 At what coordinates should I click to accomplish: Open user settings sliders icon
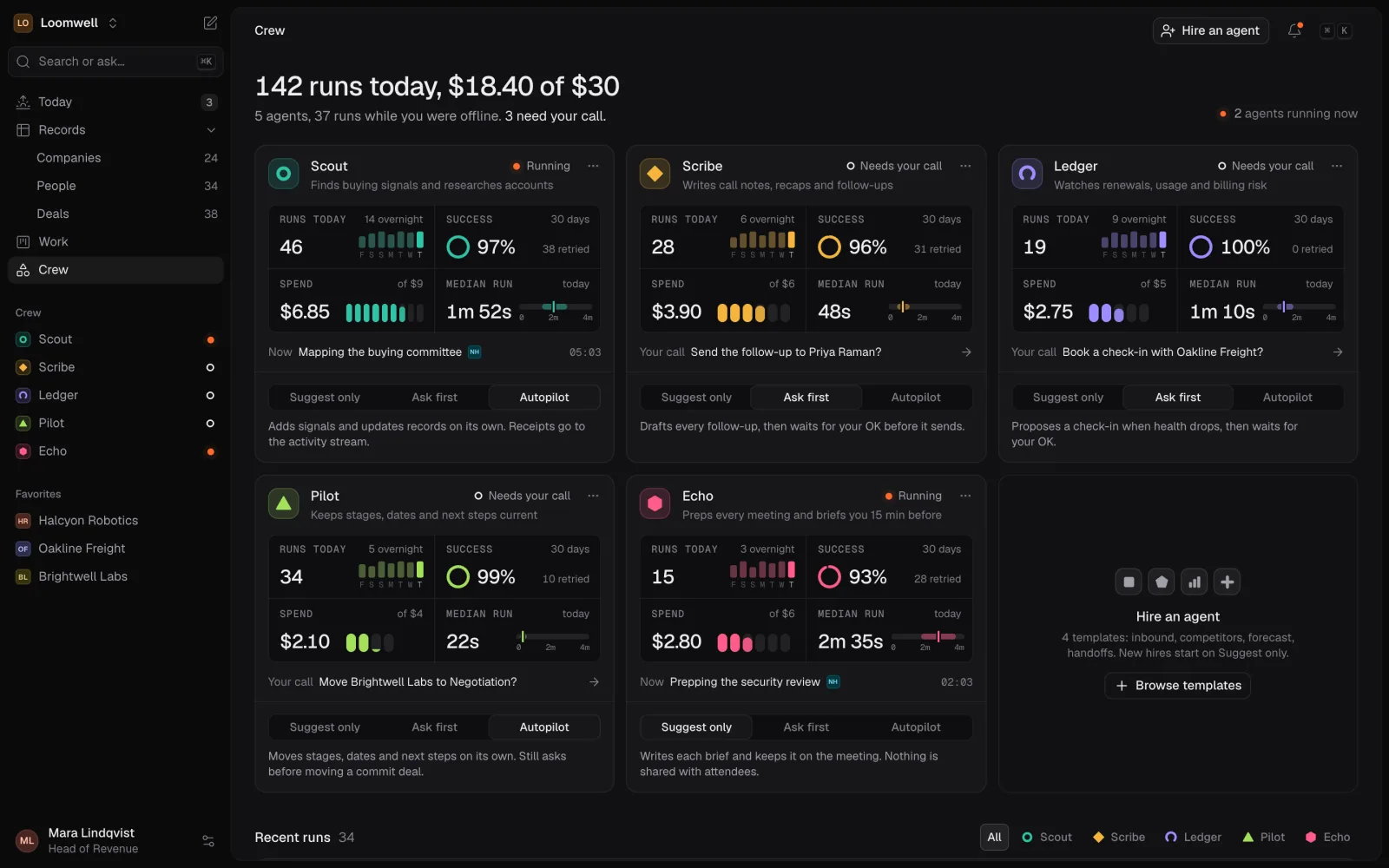click(x=208, y=841)
